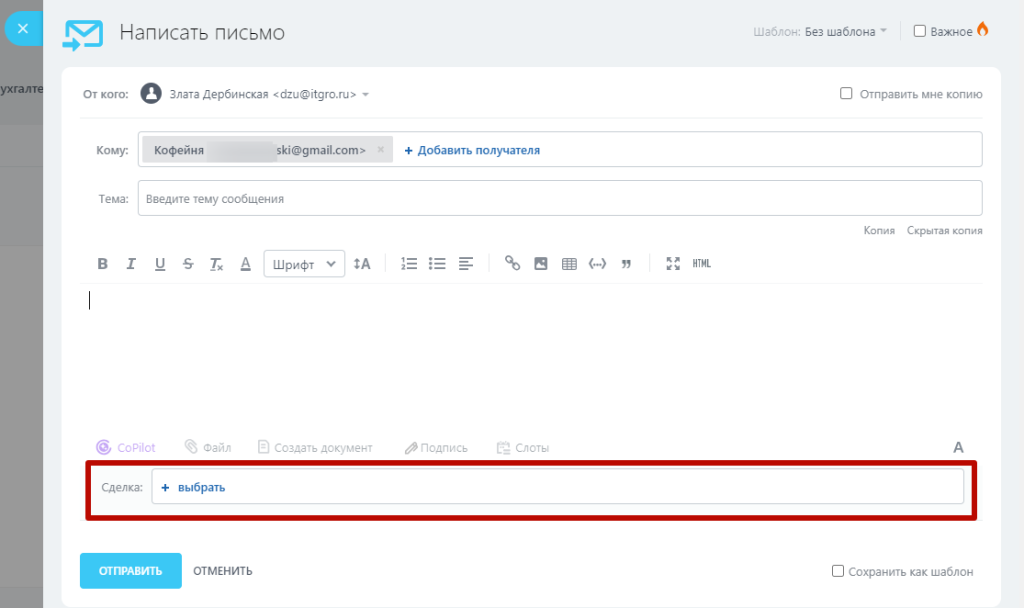Open the 'Шрифт' font dropdown
This screenshot has height=608, width=1024.
click(304, 264)
